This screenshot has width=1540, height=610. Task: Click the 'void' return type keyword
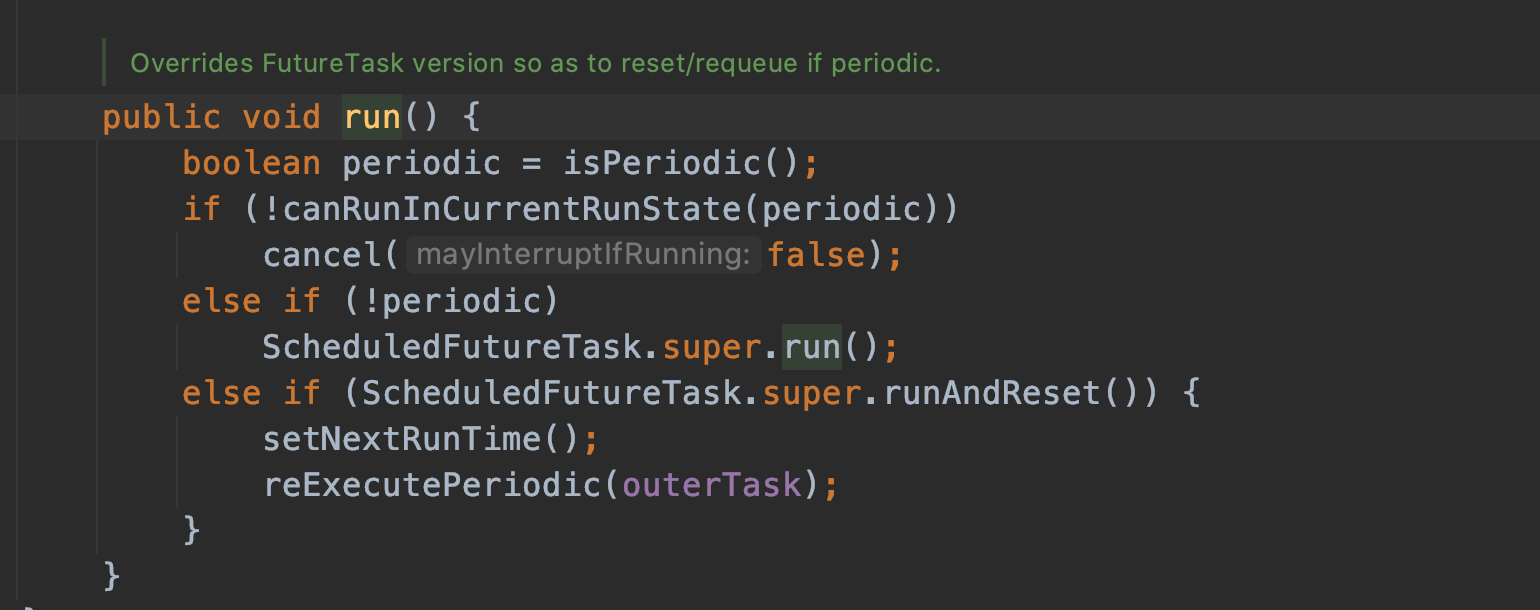tap(281, 117)
